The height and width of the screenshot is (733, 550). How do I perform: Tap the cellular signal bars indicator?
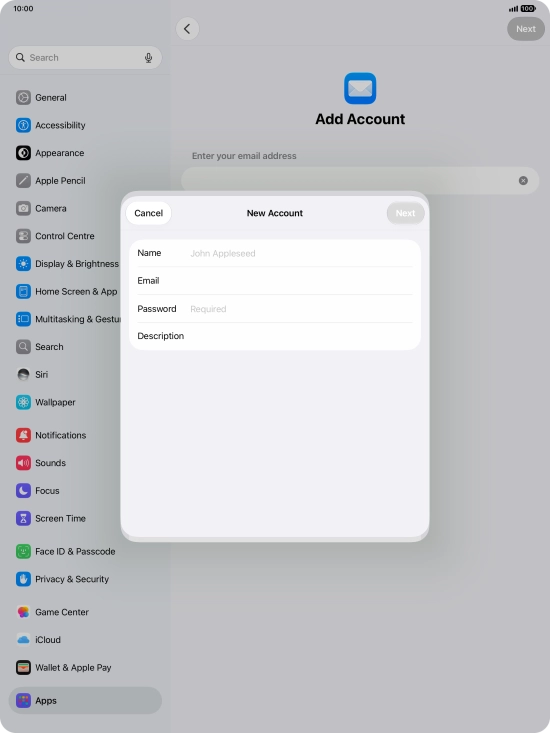click(x=514, y=8)
